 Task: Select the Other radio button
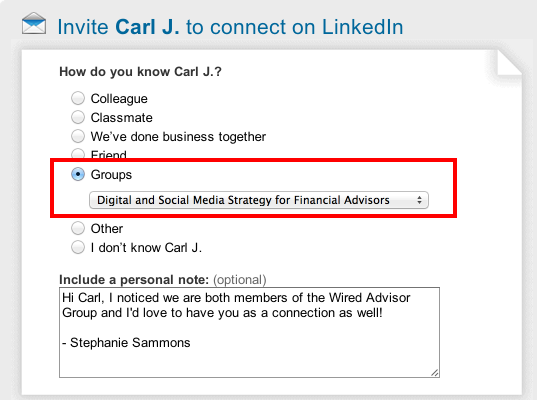pos(78,228)
